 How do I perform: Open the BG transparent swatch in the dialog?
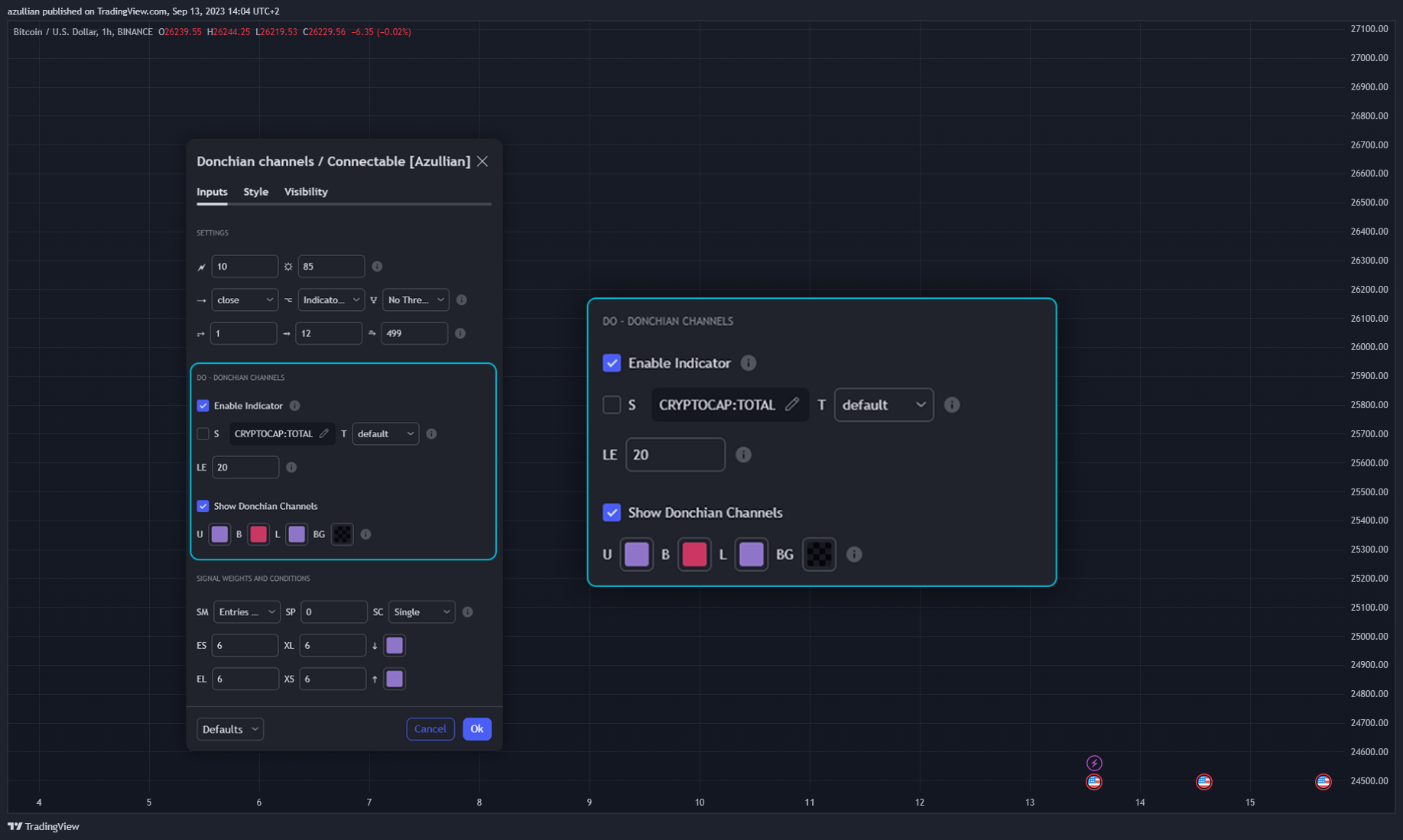(343, 534)
